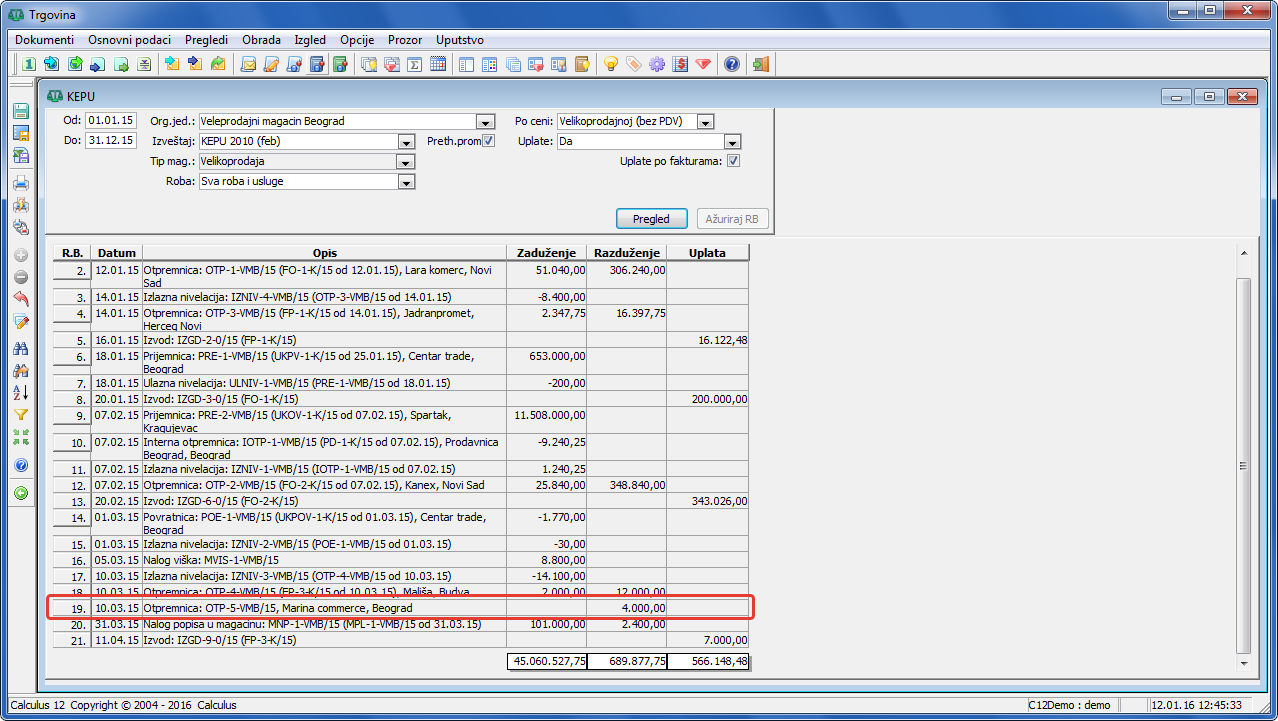Viewport: 1278px width, 721px height.
Task: Click the red undo arrow icon
Action: (20, 299)
